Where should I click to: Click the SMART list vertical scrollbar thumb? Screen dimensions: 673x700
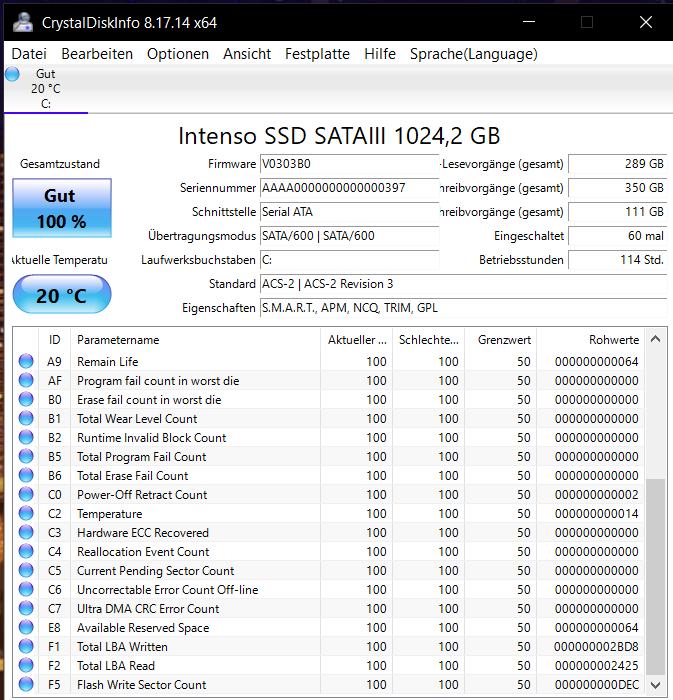[655, 577]
